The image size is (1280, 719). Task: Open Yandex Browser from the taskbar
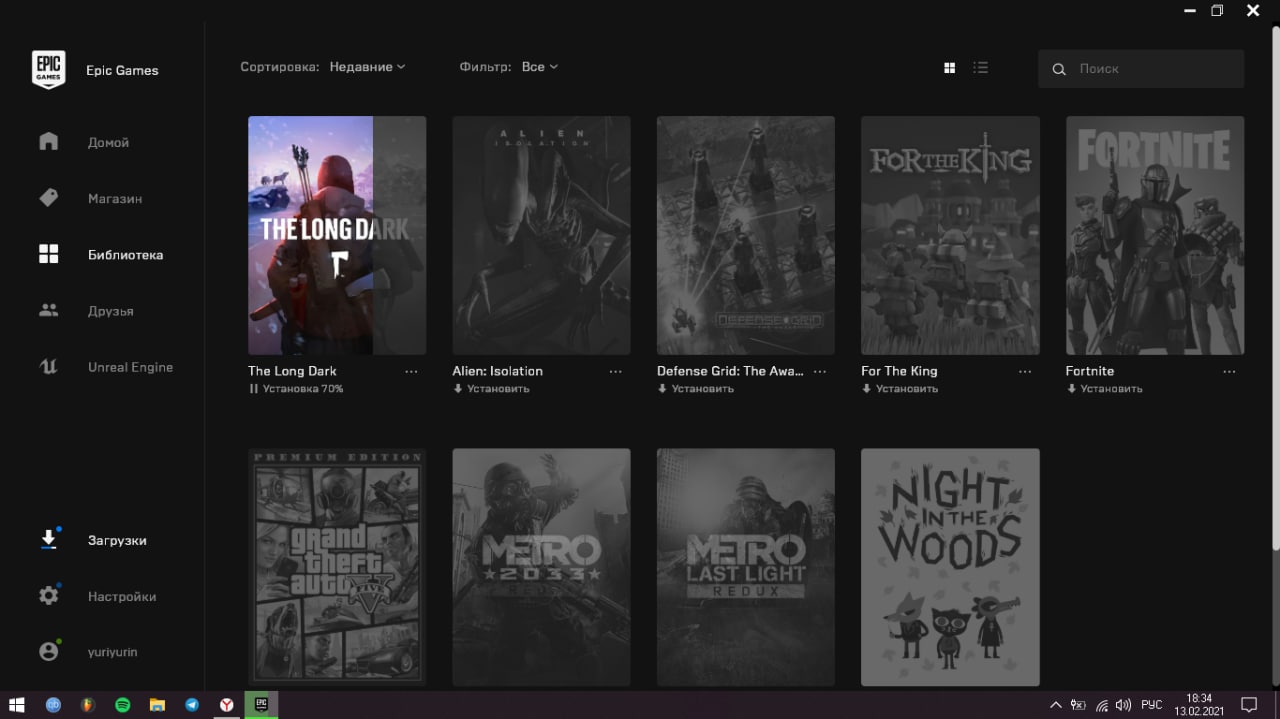(227, 705)
